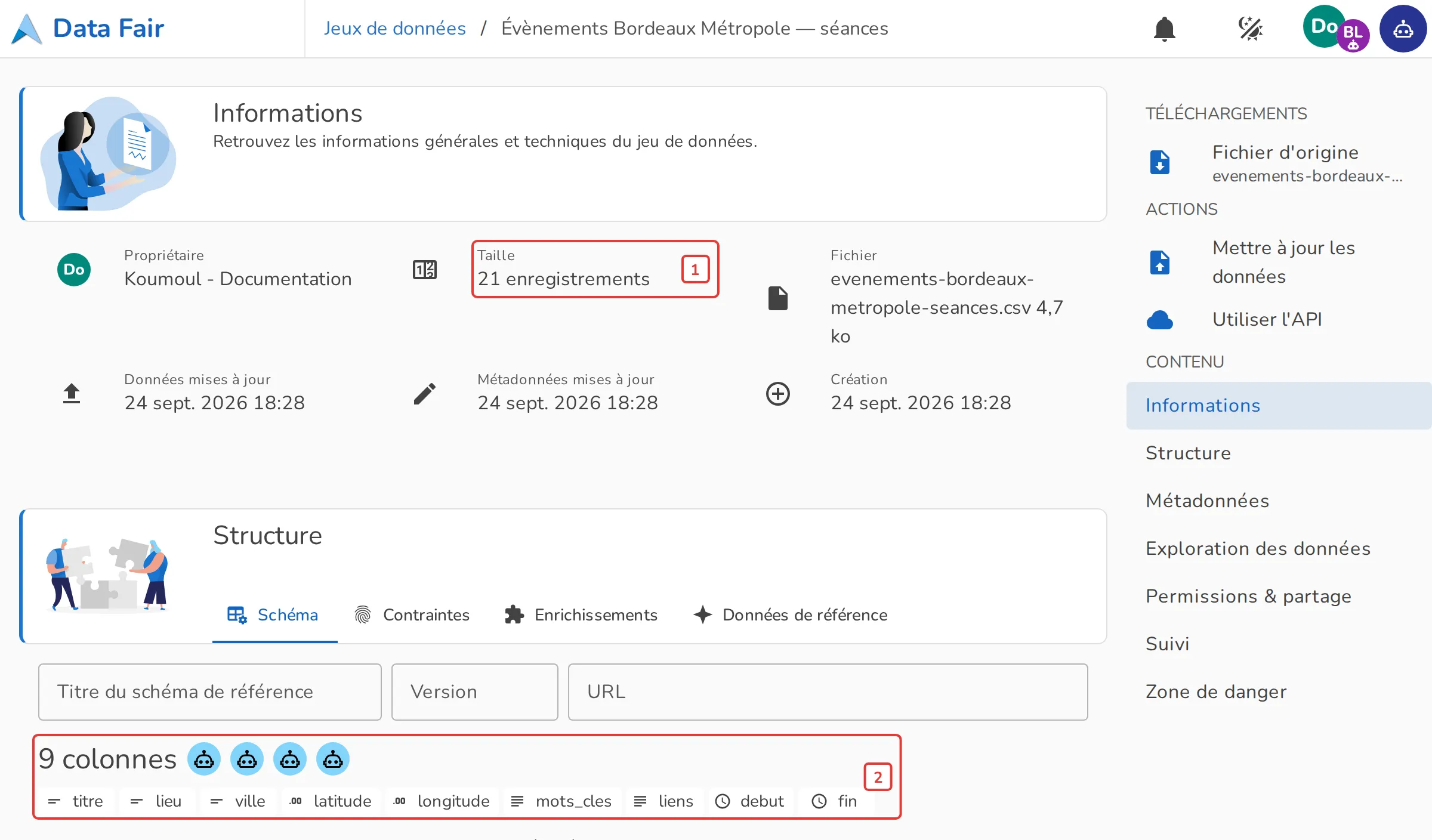Click the URL input field
Viewport: 1432px width, 840px height.
tap(828, 692)
